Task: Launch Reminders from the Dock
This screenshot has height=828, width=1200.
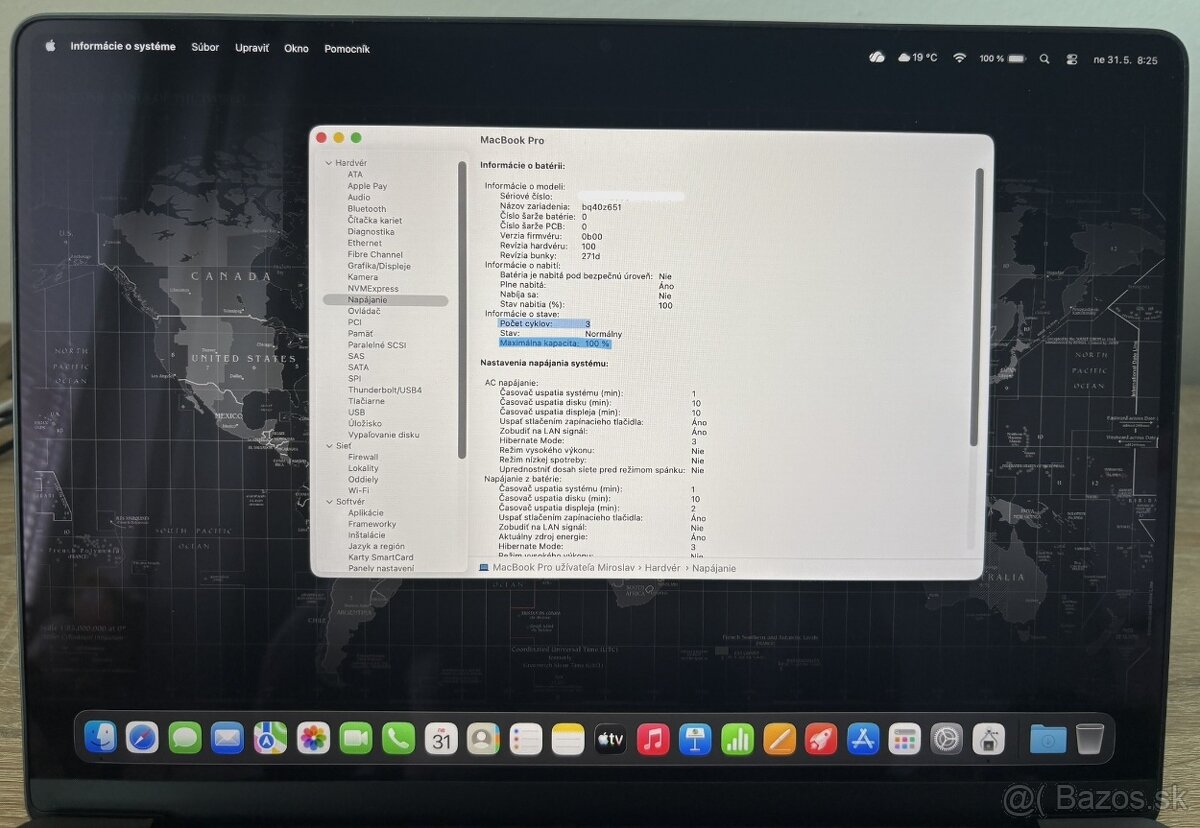Action: click(526, 738)
